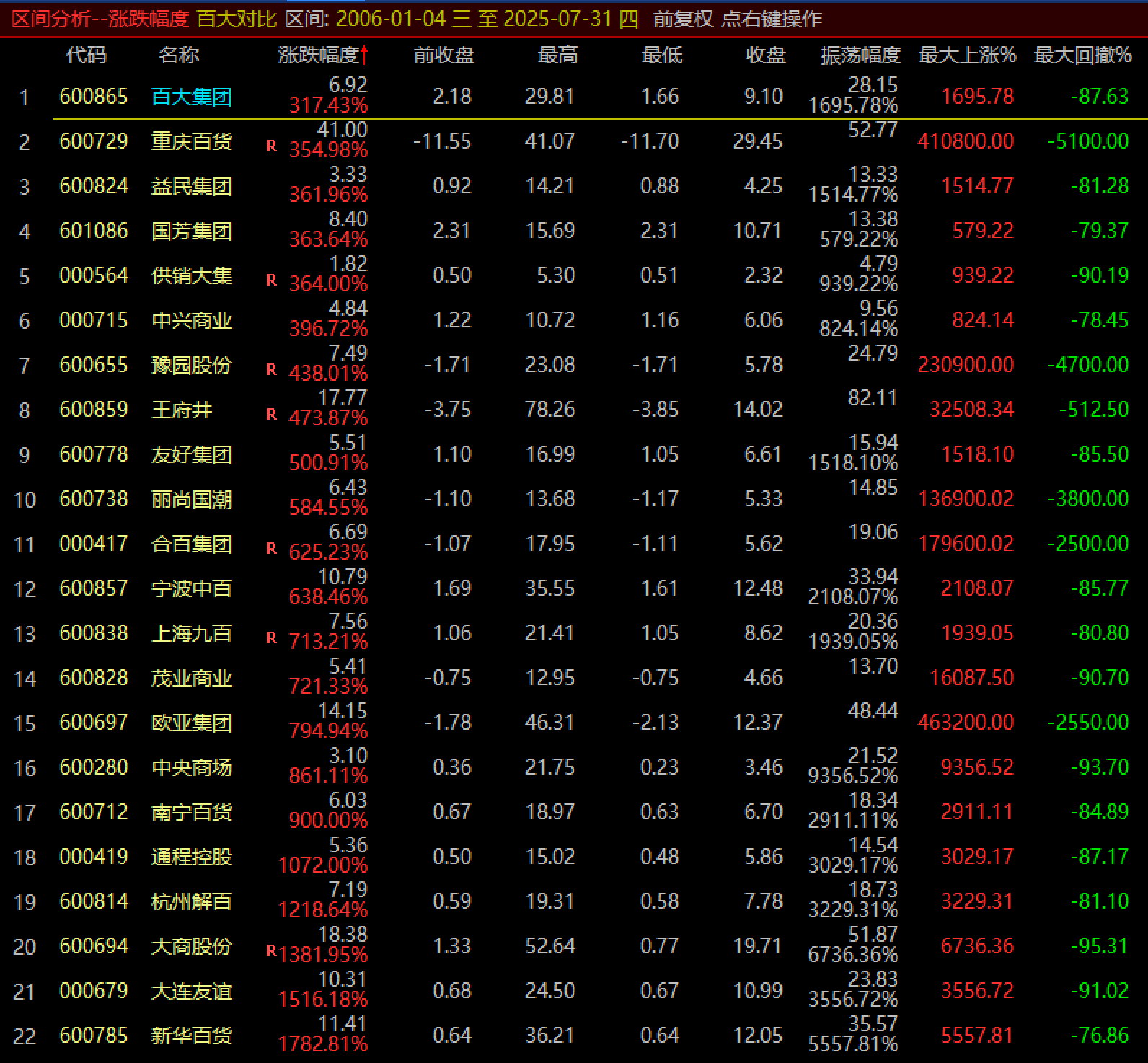Click row number 22
This screenshot has height=1063, width=1148.
coord(25,1036)
